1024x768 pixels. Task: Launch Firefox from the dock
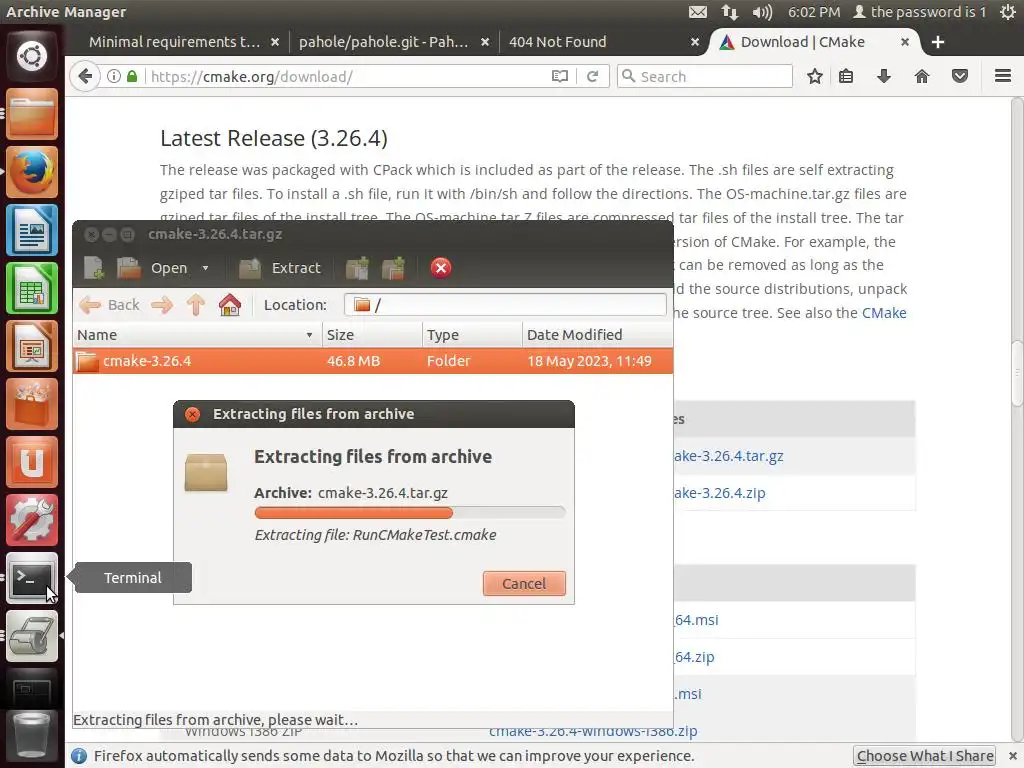[x=31, y=172]
